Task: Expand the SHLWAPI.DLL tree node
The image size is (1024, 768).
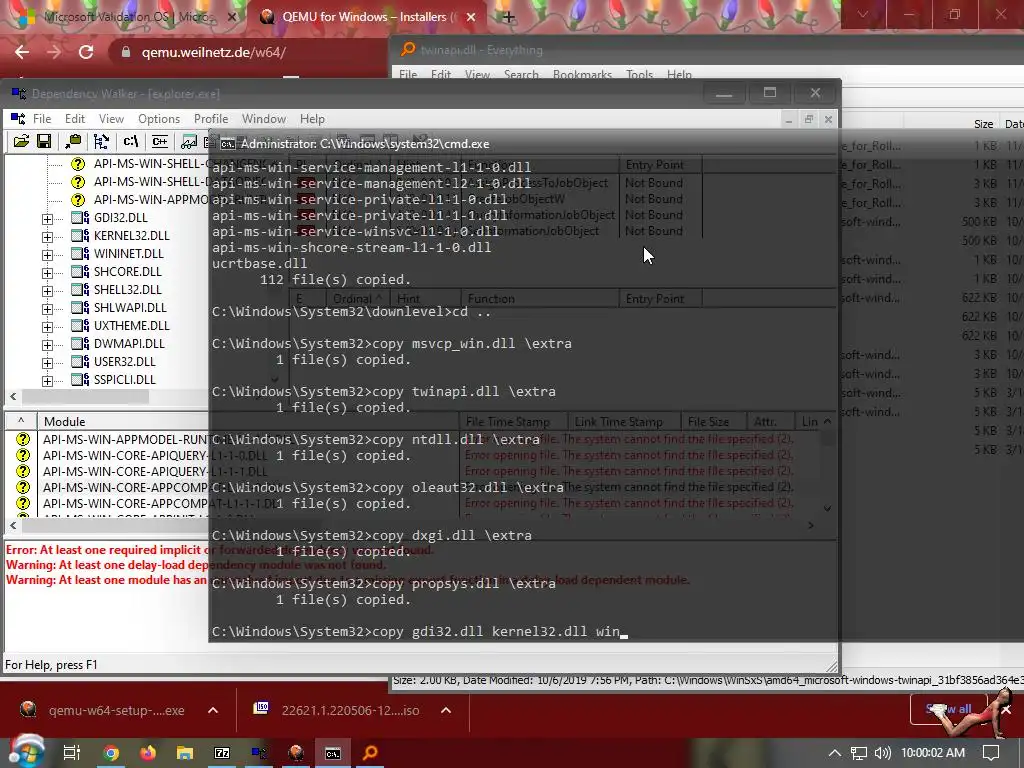Action: (x=47, y=309)
